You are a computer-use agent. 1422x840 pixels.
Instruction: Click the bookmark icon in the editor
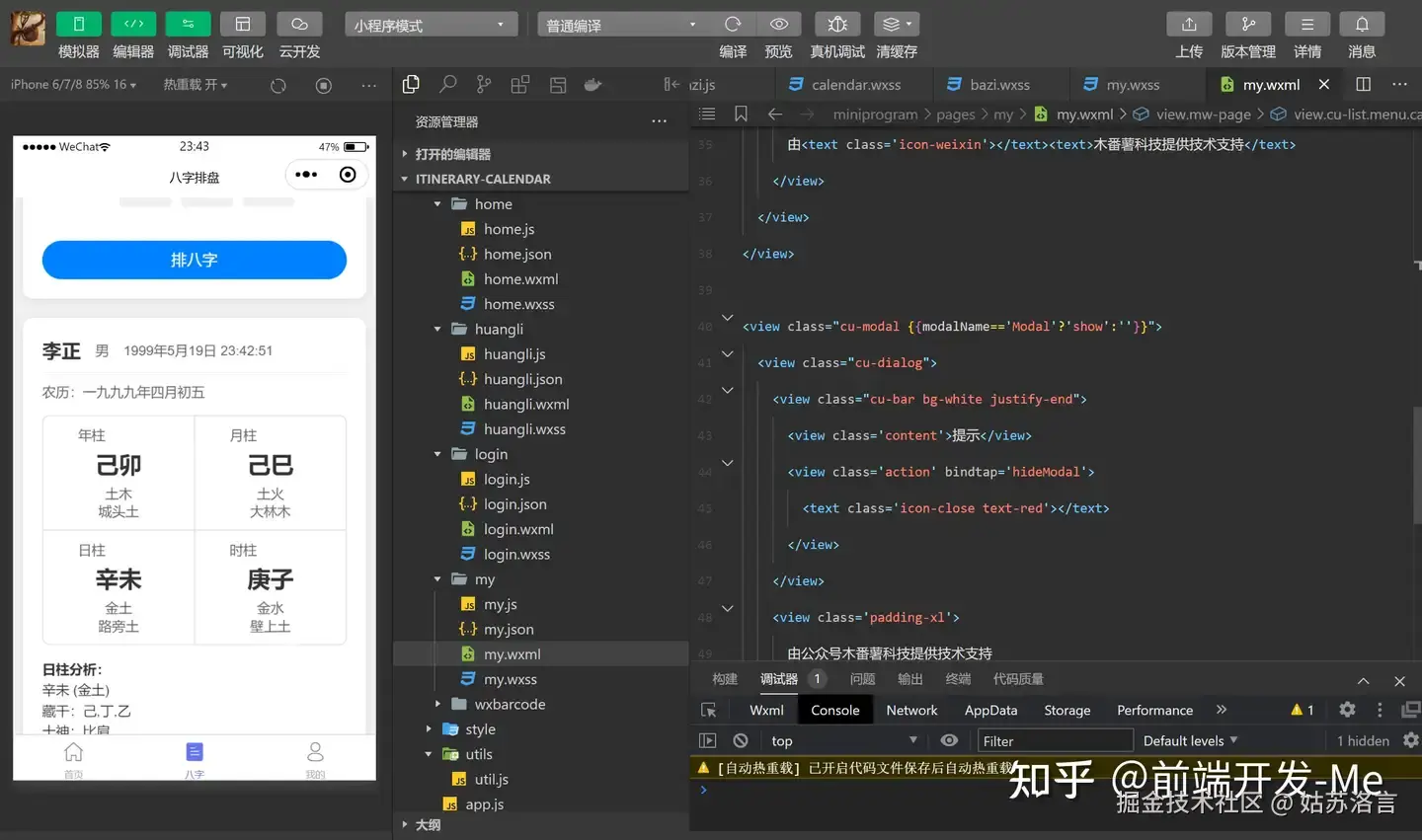point(741,115)
